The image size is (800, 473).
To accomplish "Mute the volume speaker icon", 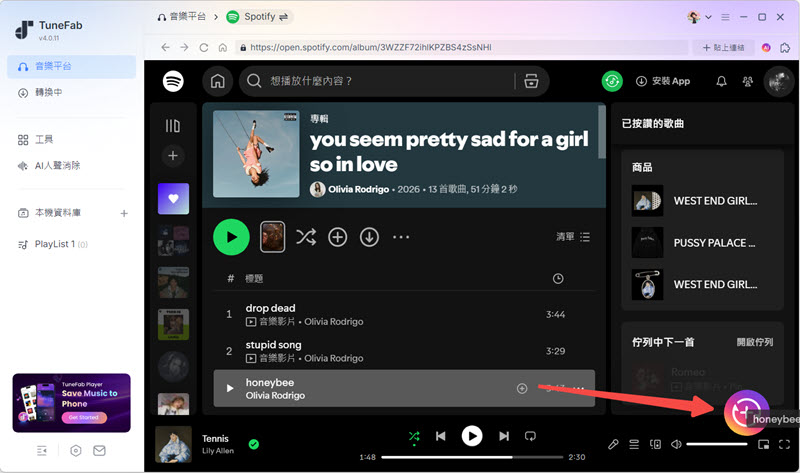I will coord(677,444).
